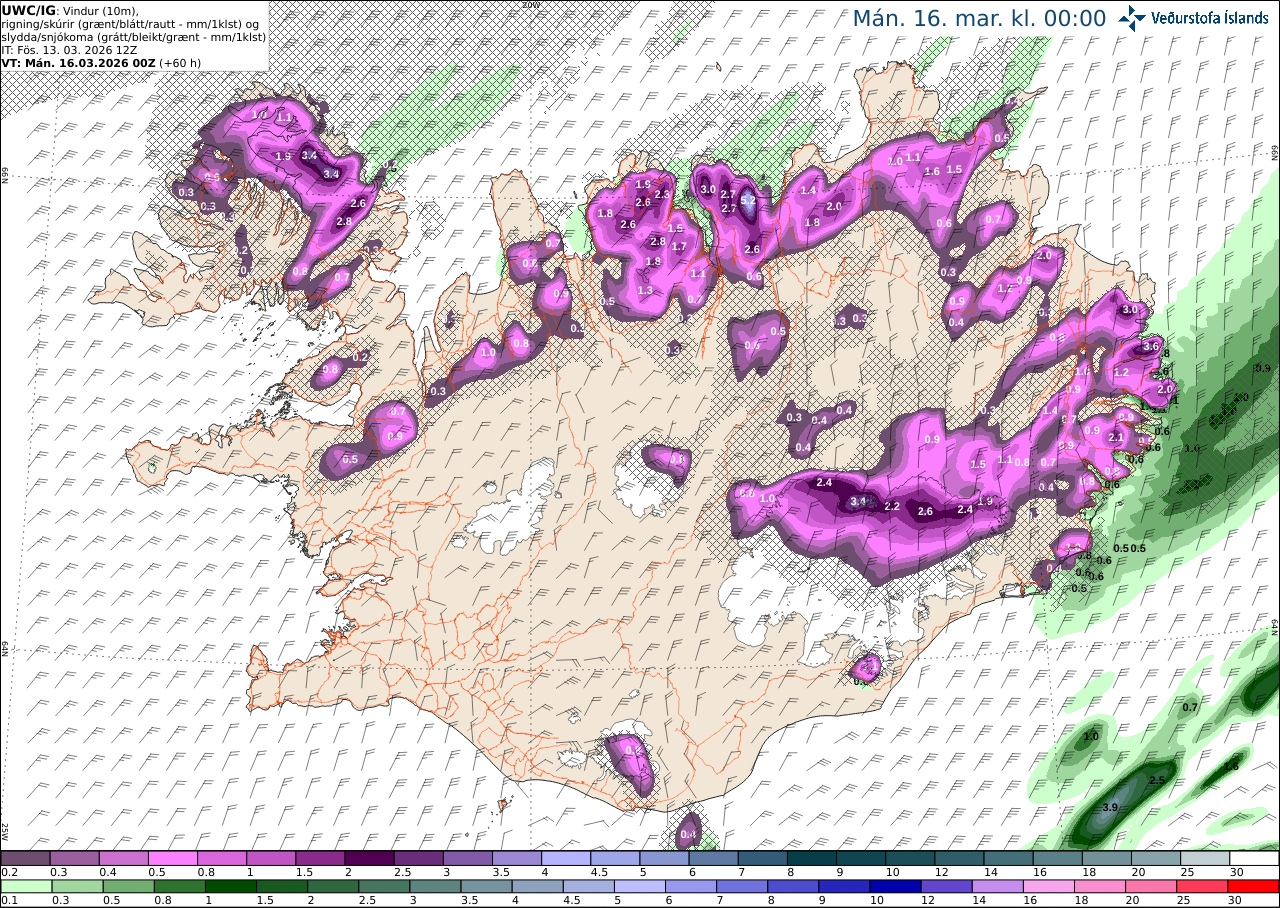Click the light lavender 4 swatch in upper legend

tap(566, 858)
